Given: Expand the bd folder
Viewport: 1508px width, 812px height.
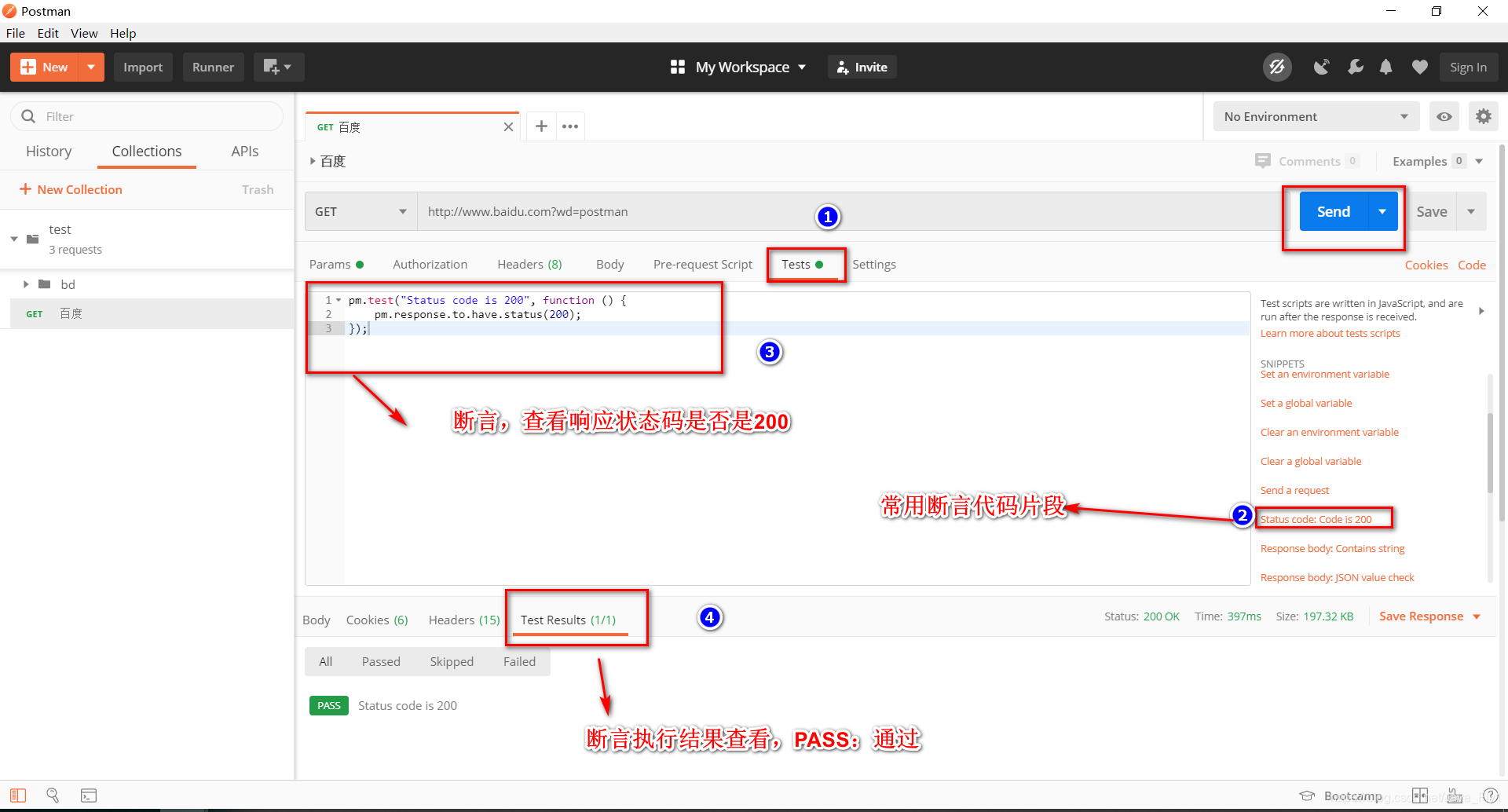Looking at the screenshot, I should click(x=26, y=284).
